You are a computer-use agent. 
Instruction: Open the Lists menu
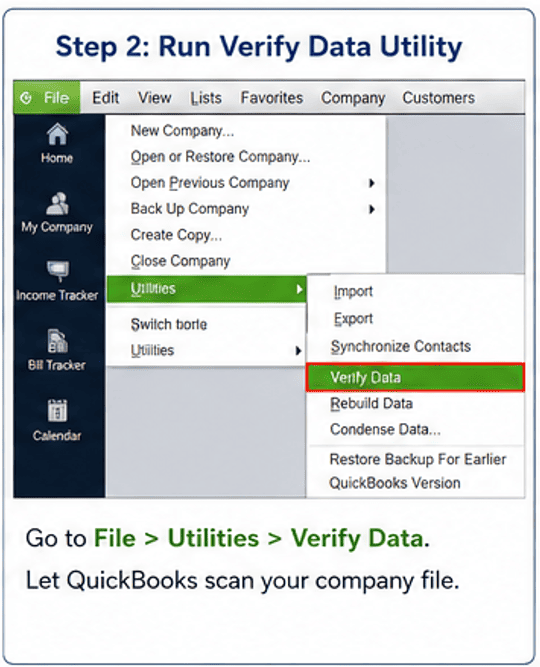click(x=206, y=98)
